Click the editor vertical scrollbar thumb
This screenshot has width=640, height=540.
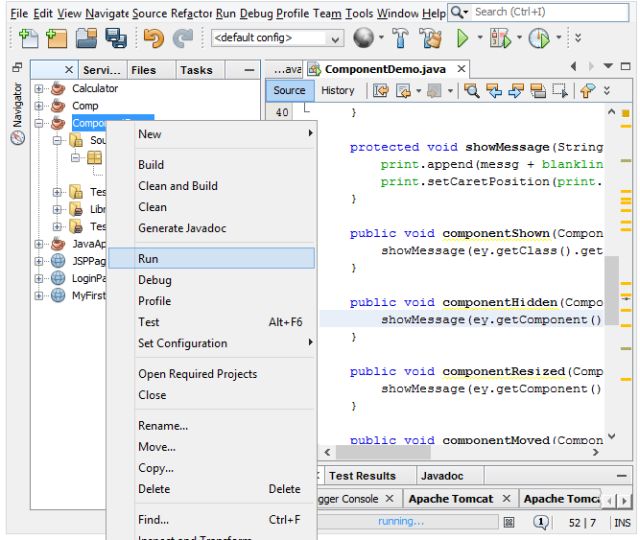[x=611, y=290]
